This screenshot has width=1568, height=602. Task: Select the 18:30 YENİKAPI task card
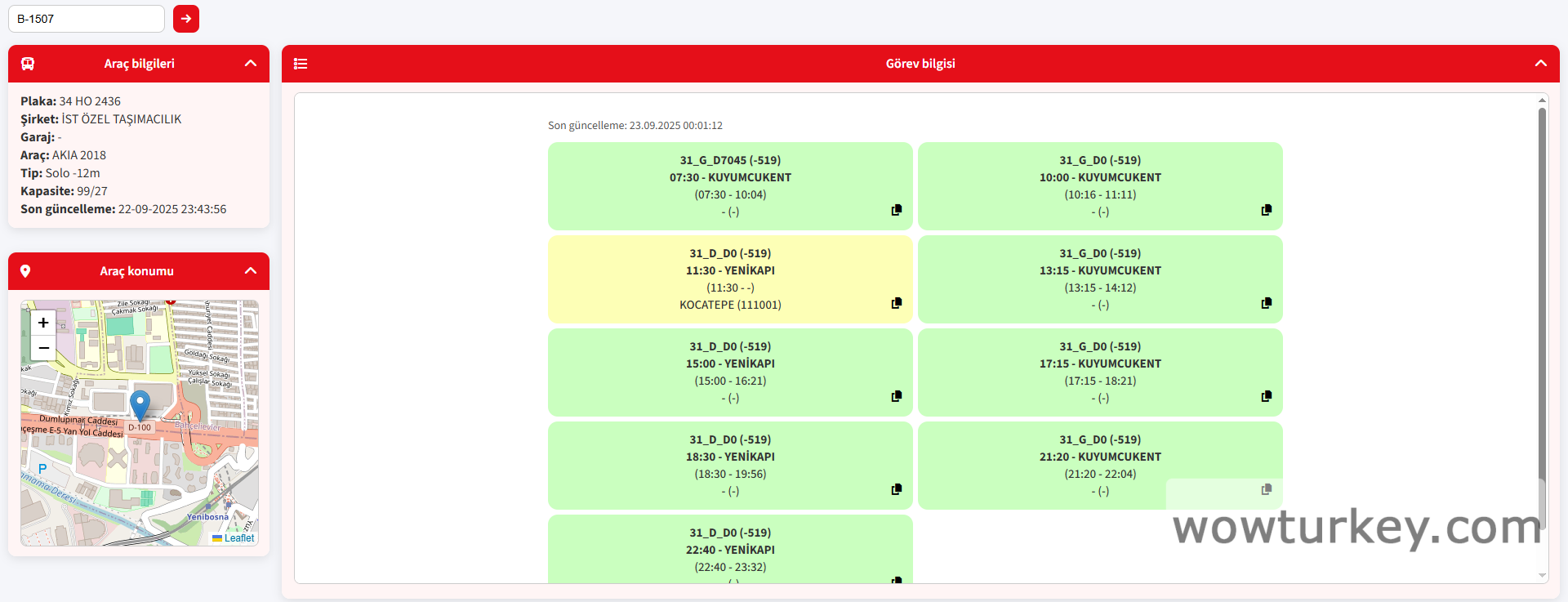pos(729,465)
